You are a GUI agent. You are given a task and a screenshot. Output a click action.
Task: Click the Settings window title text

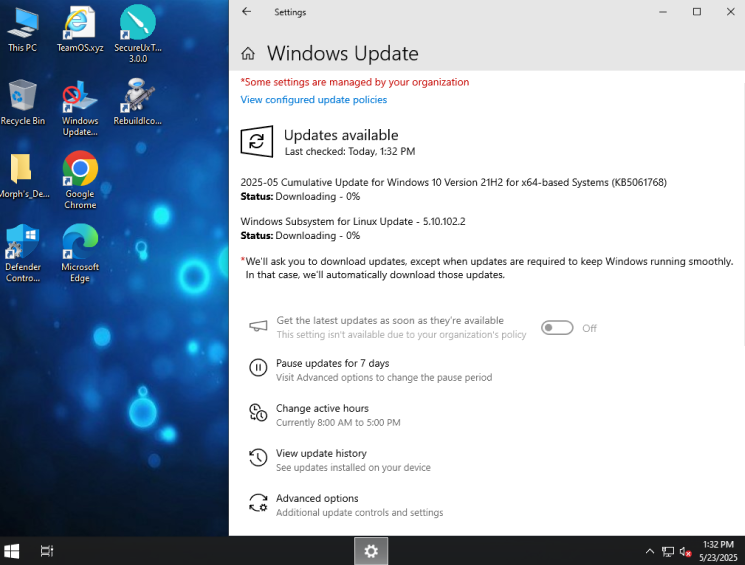290,12
